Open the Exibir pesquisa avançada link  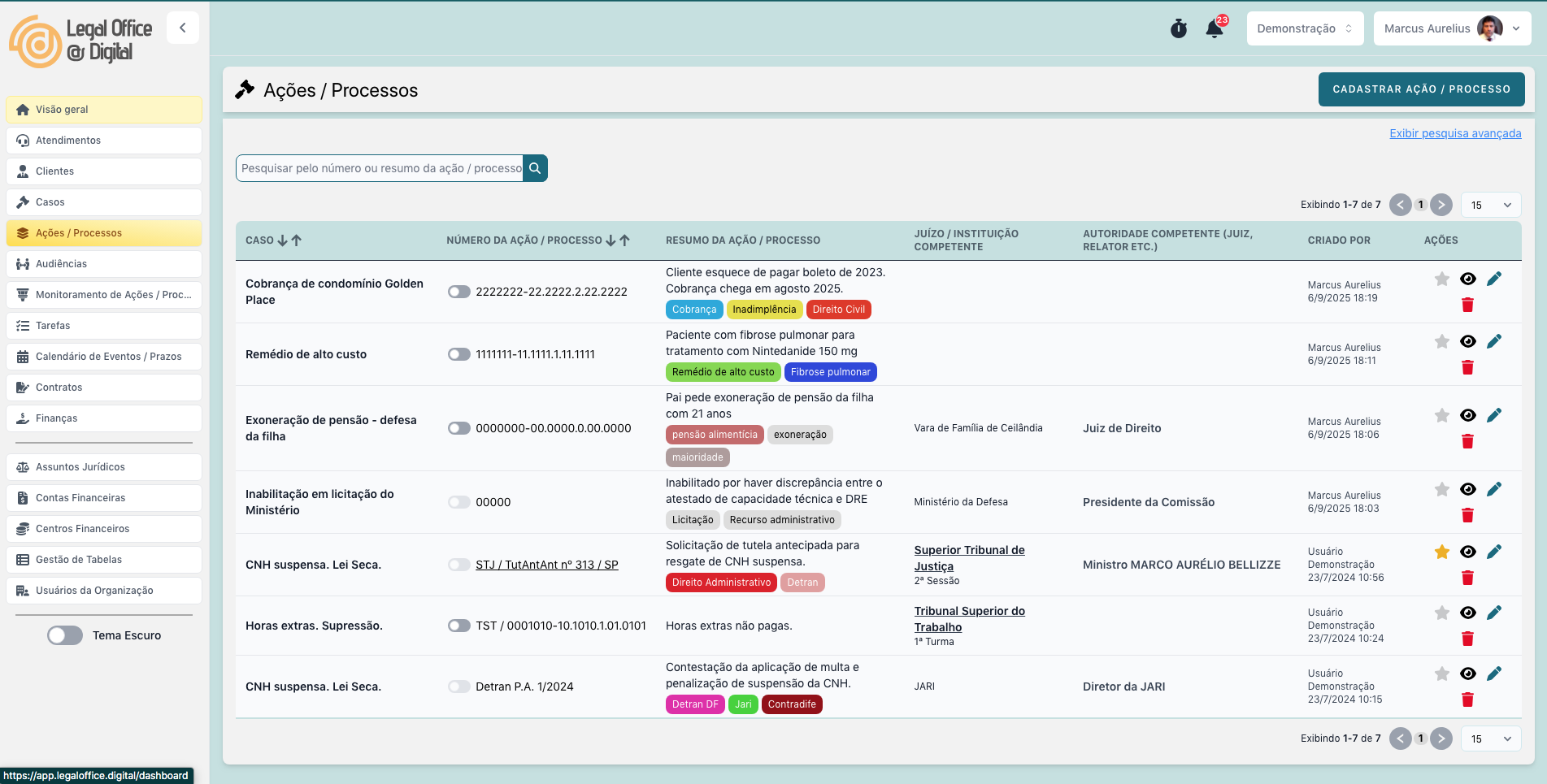[1454, 133]
